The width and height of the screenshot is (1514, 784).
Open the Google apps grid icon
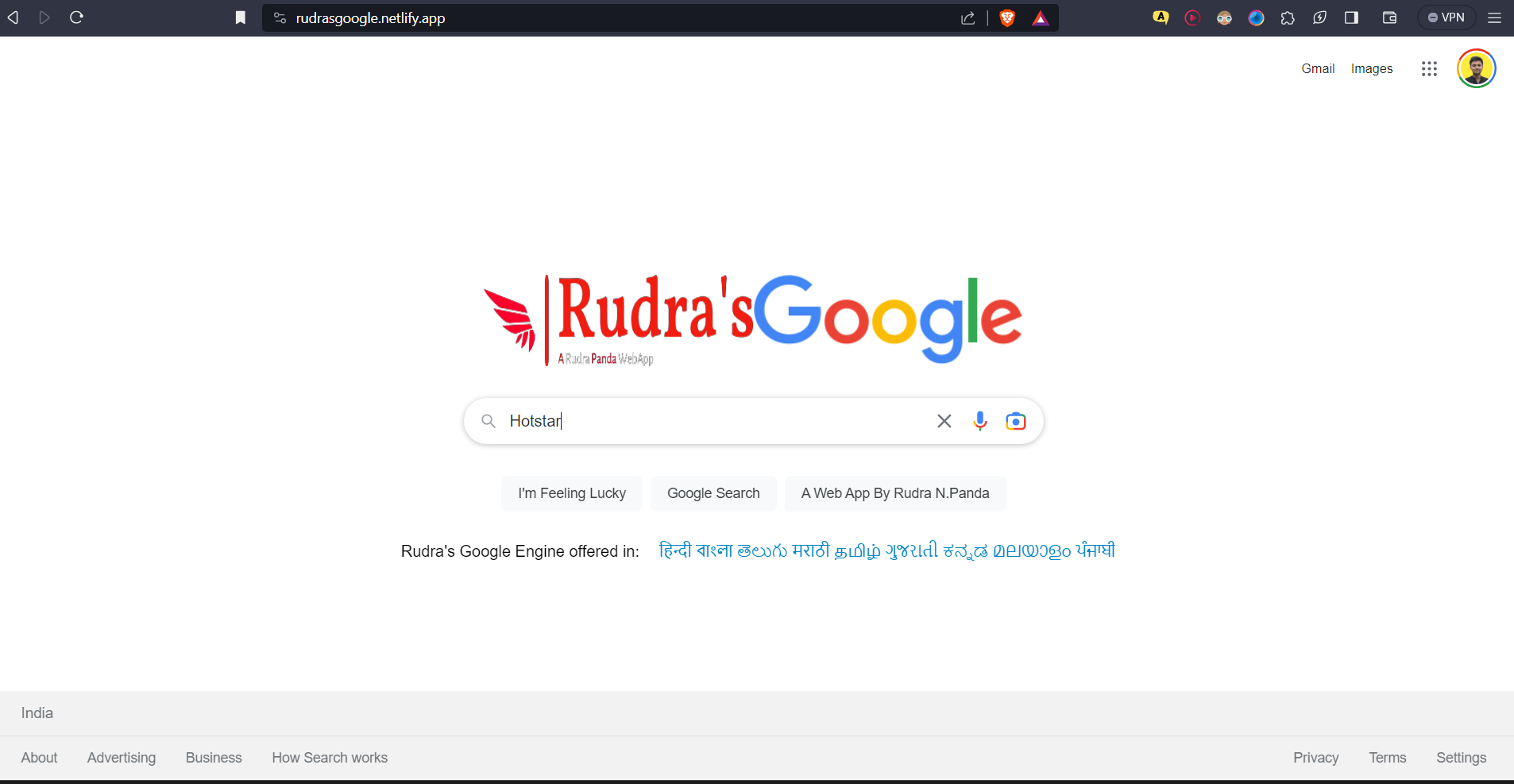(x=1429, y=69)
